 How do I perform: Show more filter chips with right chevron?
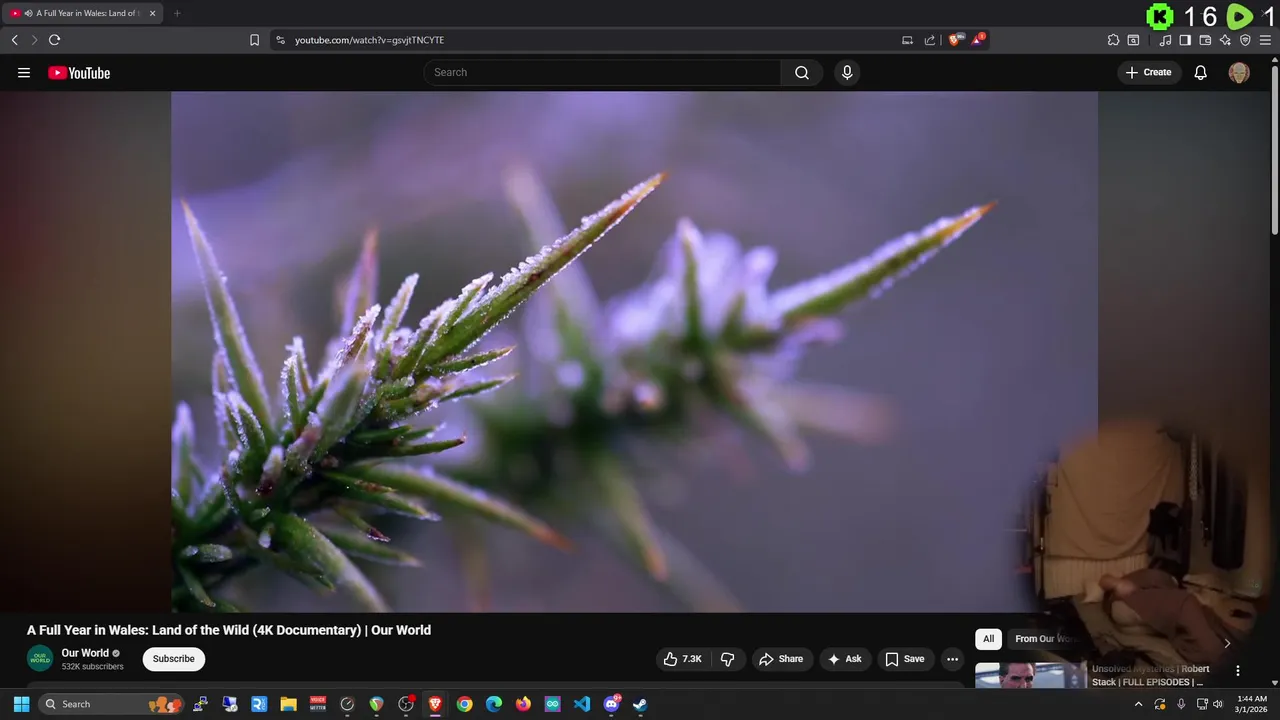[1227, 643]
